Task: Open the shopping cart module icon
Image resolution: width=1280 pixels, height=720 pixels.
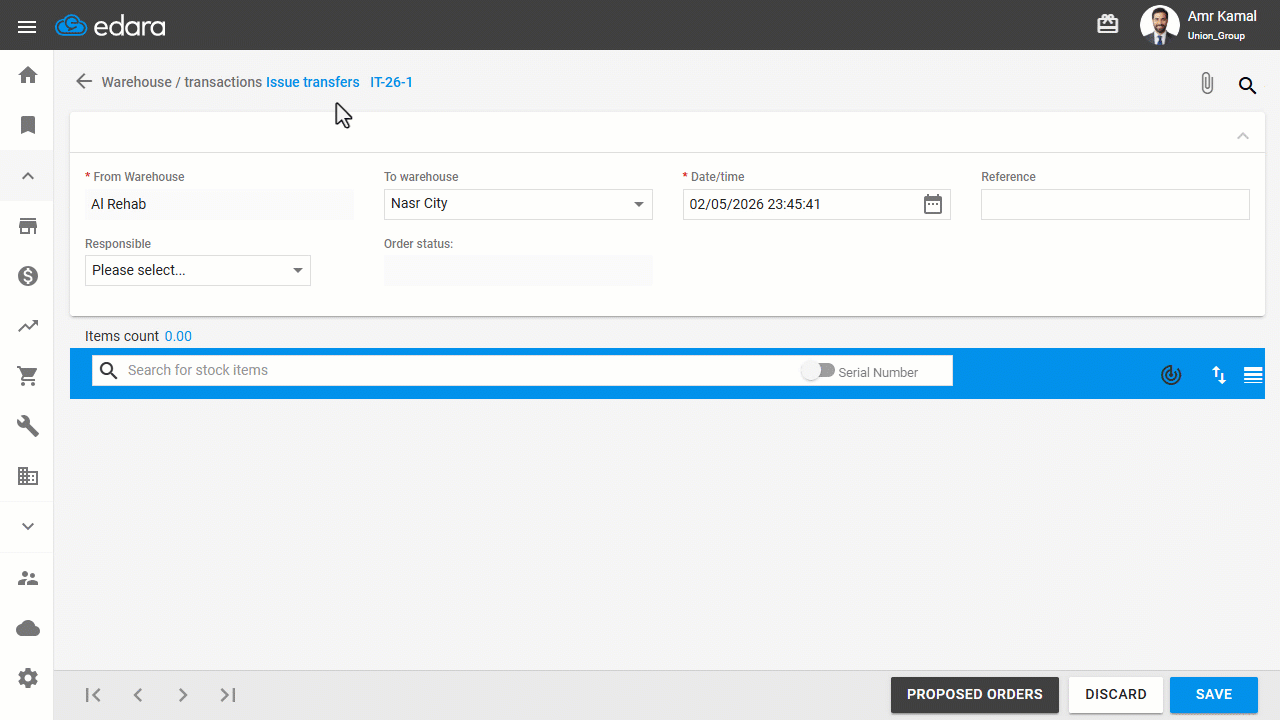Action: [28, 376]
